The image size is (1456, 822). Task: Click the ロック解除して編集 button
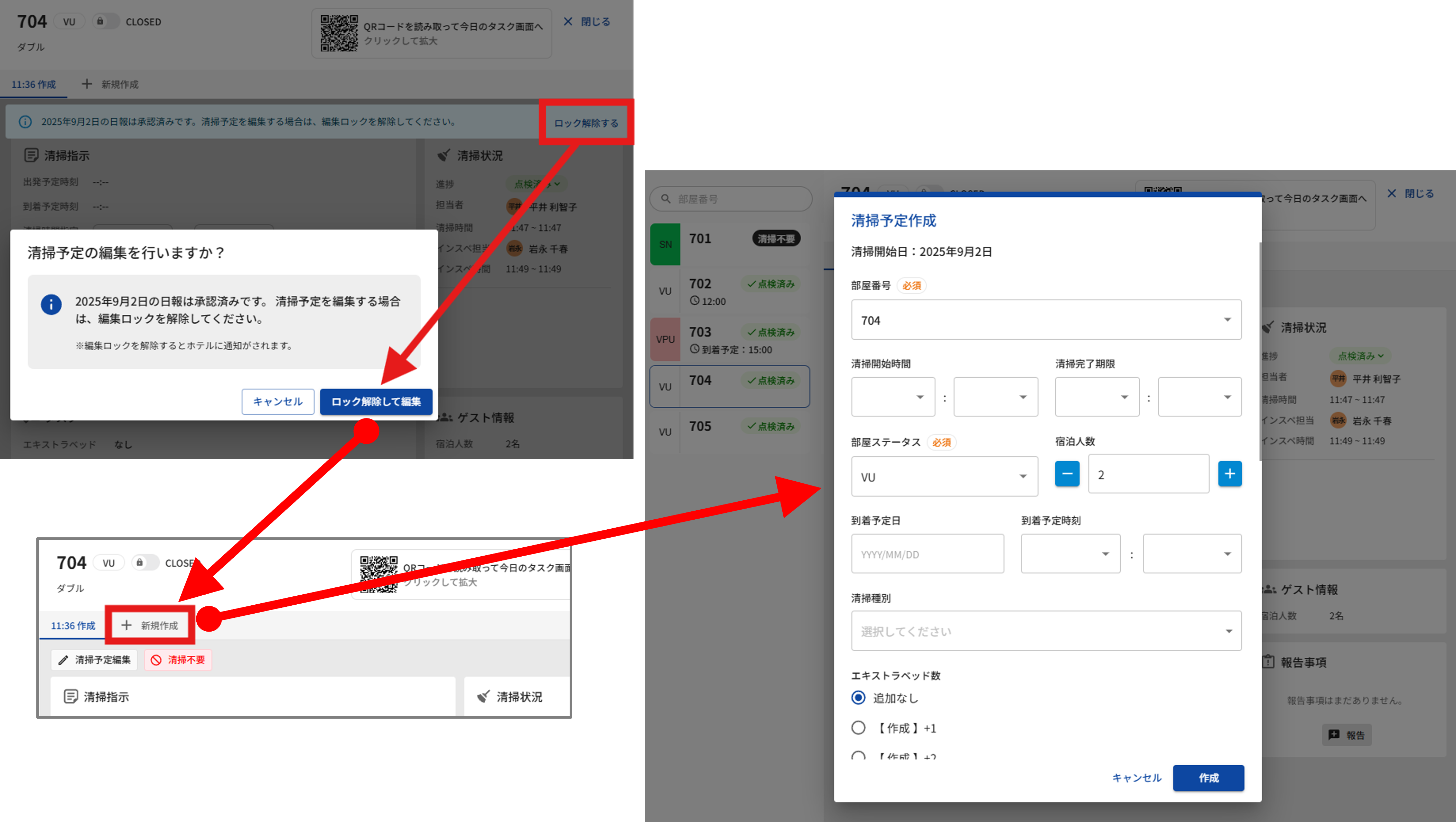tap(376, 402)
